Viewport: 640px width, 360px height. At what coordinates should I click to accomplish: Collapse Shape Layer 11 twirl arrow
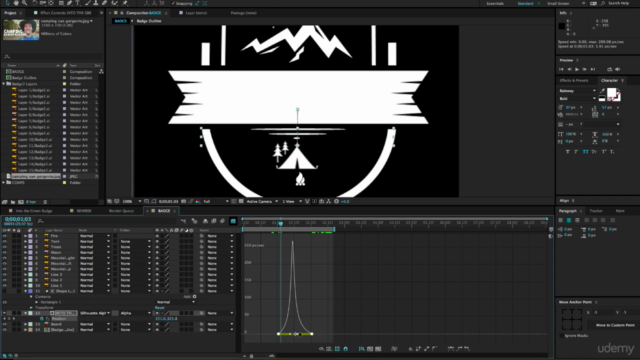(x=25, y=291)
